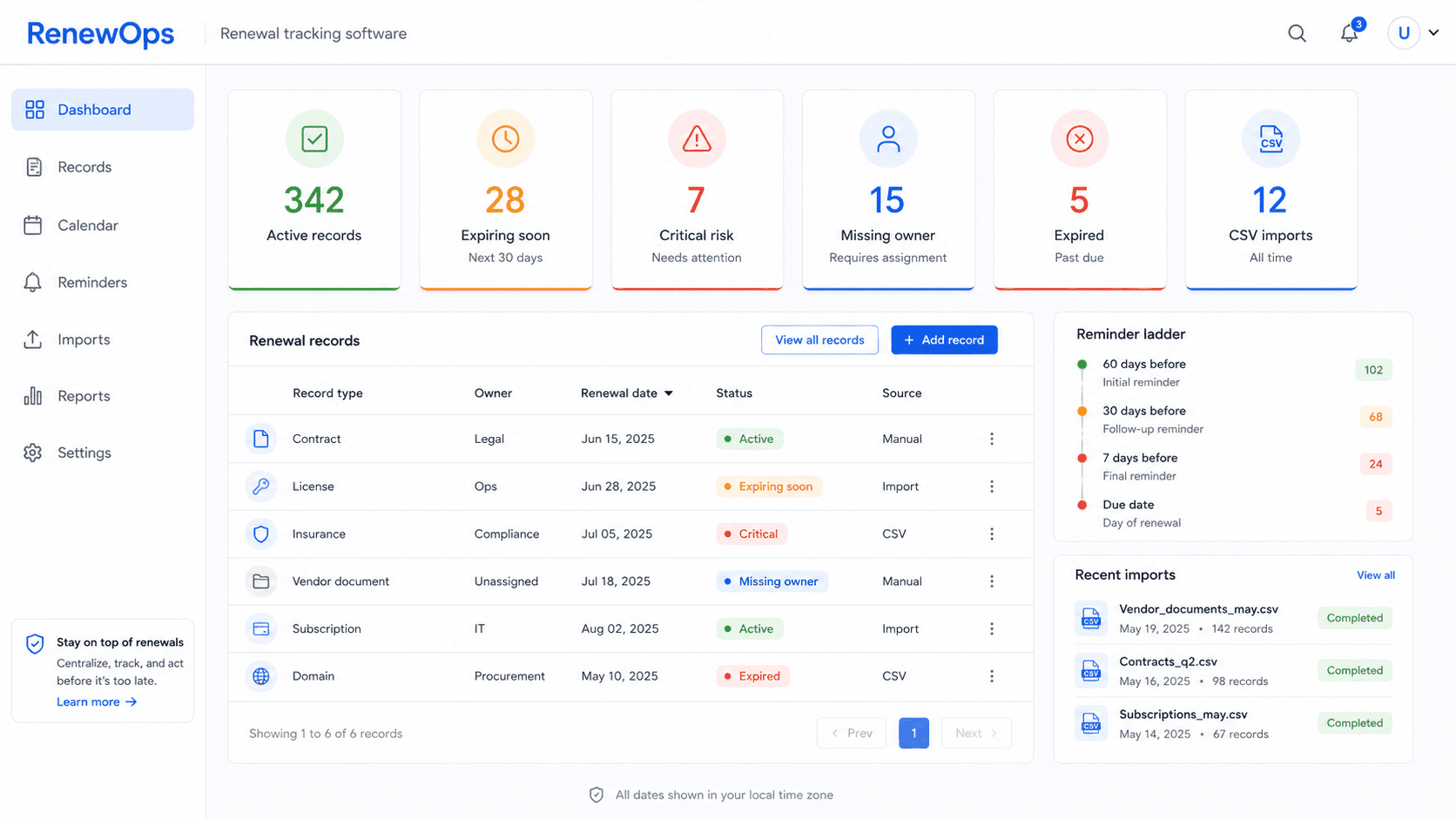The image size is (1456, 819).
Task: Sort by Renewal date column arrow
Action: (x=669, y=393)
